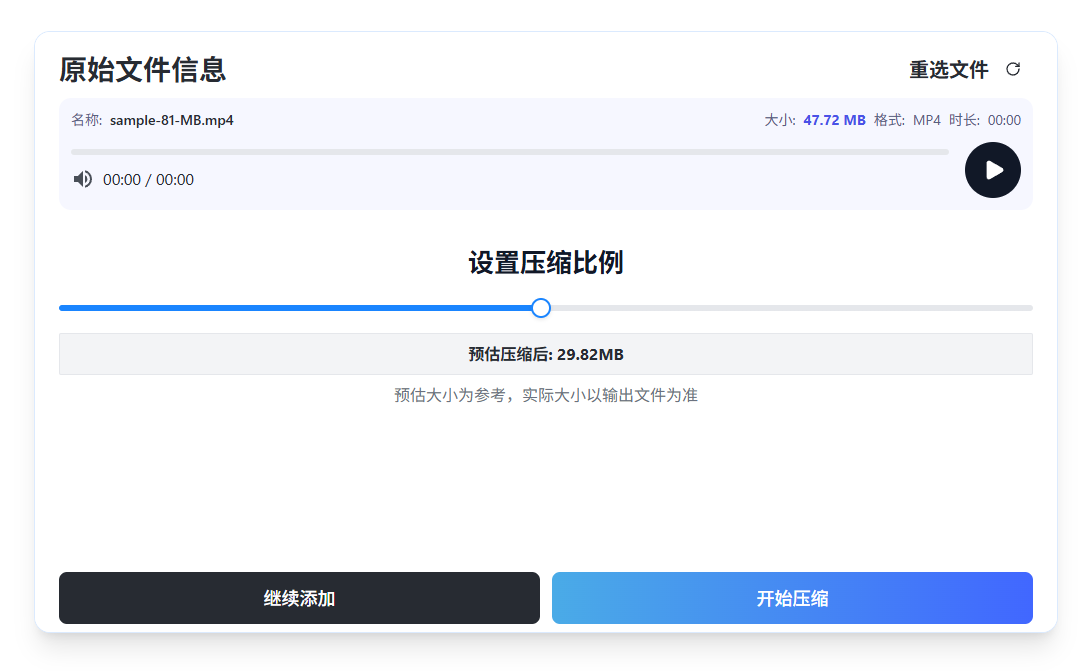The height and width of the screenshot is (671, 1088).
Task: Click the unfilled part of compression slider
Action: (x=792, y=308)
